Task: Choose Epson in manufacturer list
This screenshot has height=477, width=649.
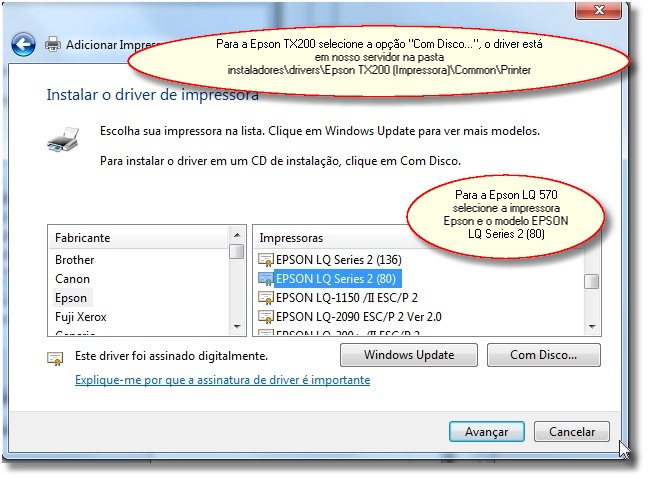Action: point(71,298)
